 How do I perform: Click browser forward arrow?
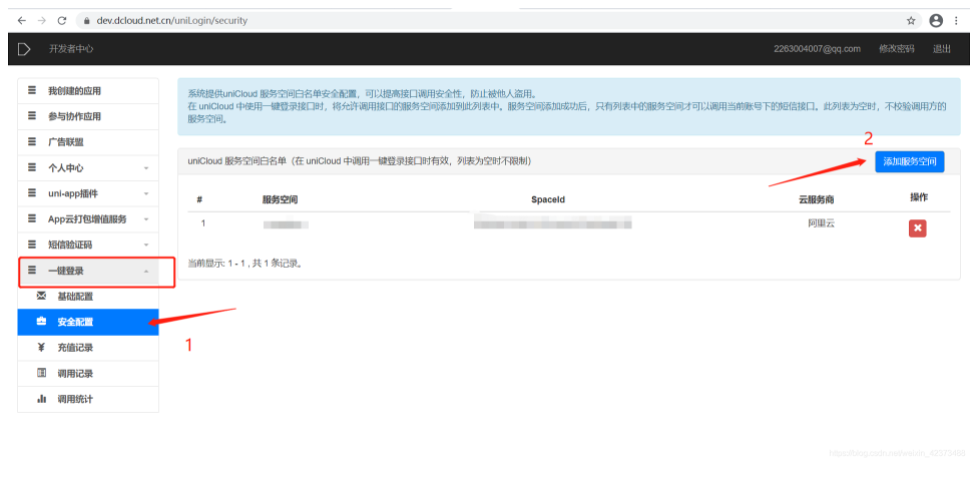point(41,20)
